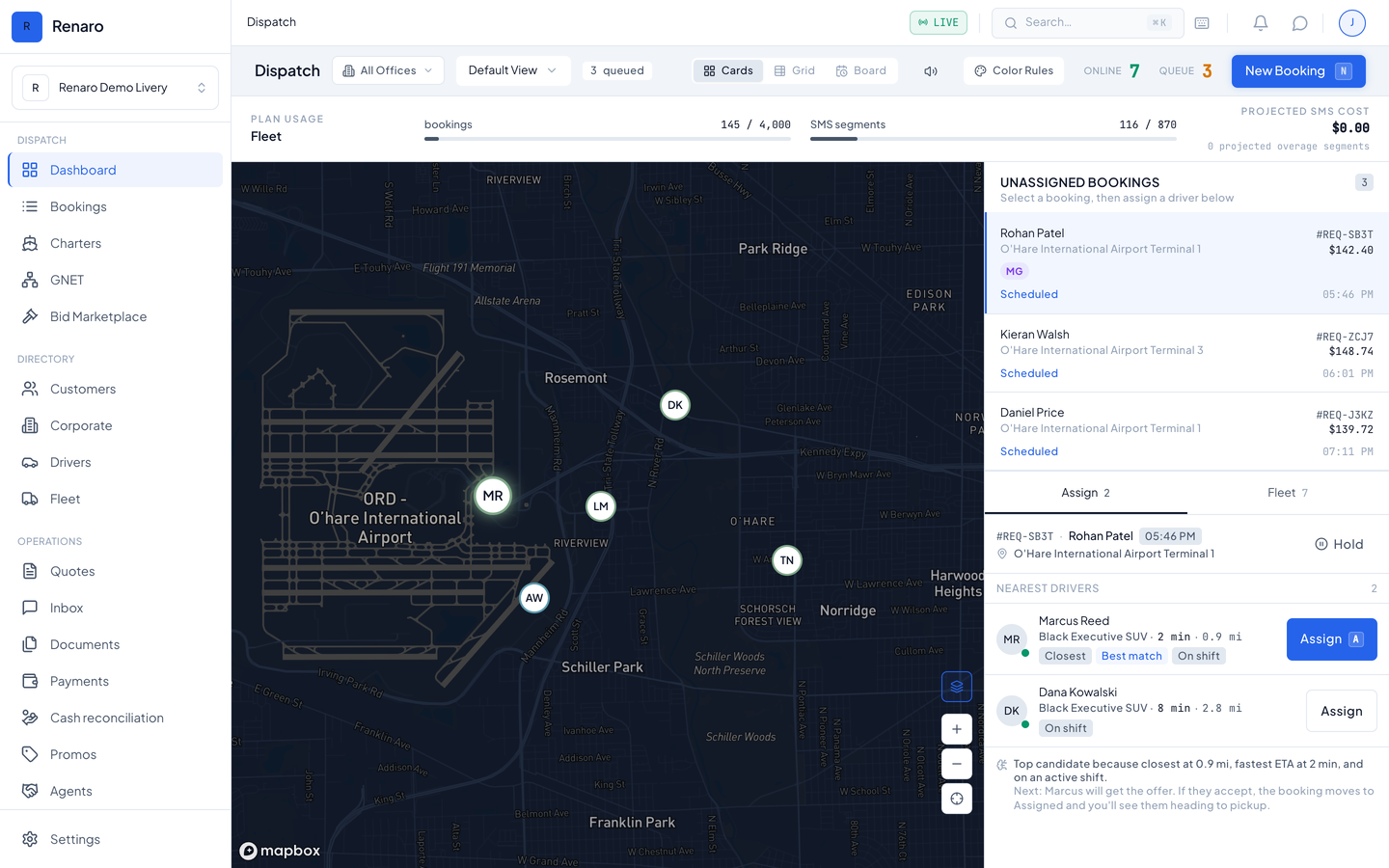This screenshot has width=1389, height=868.
Task: Open Color Rules
Action: (1014, 71)
